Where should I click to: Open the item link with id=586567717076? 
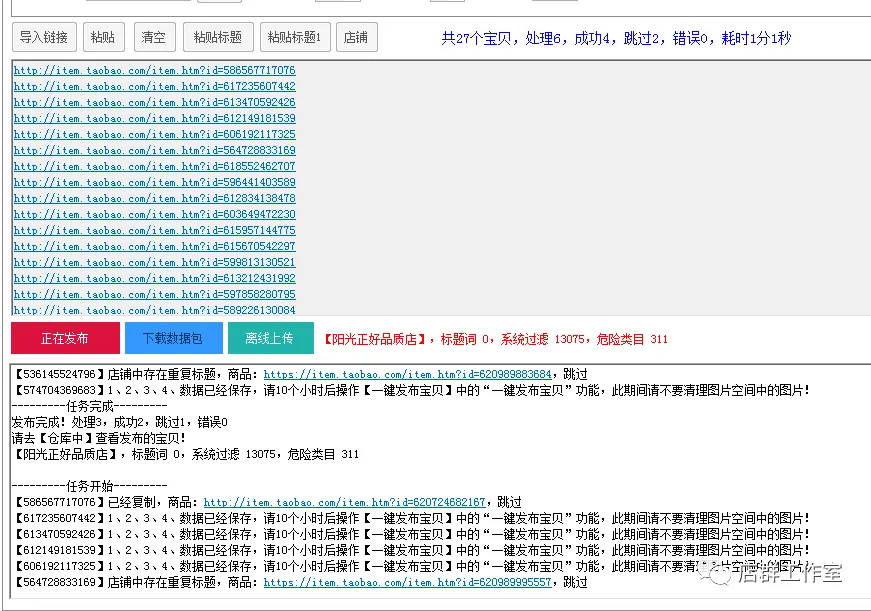[155, 71]
